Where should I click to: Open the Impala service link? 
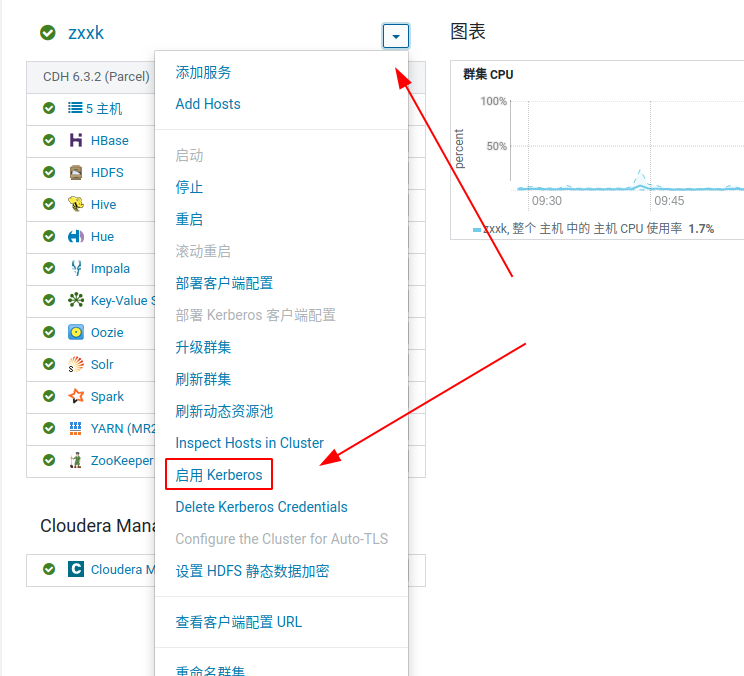click(x=110, y=269)
